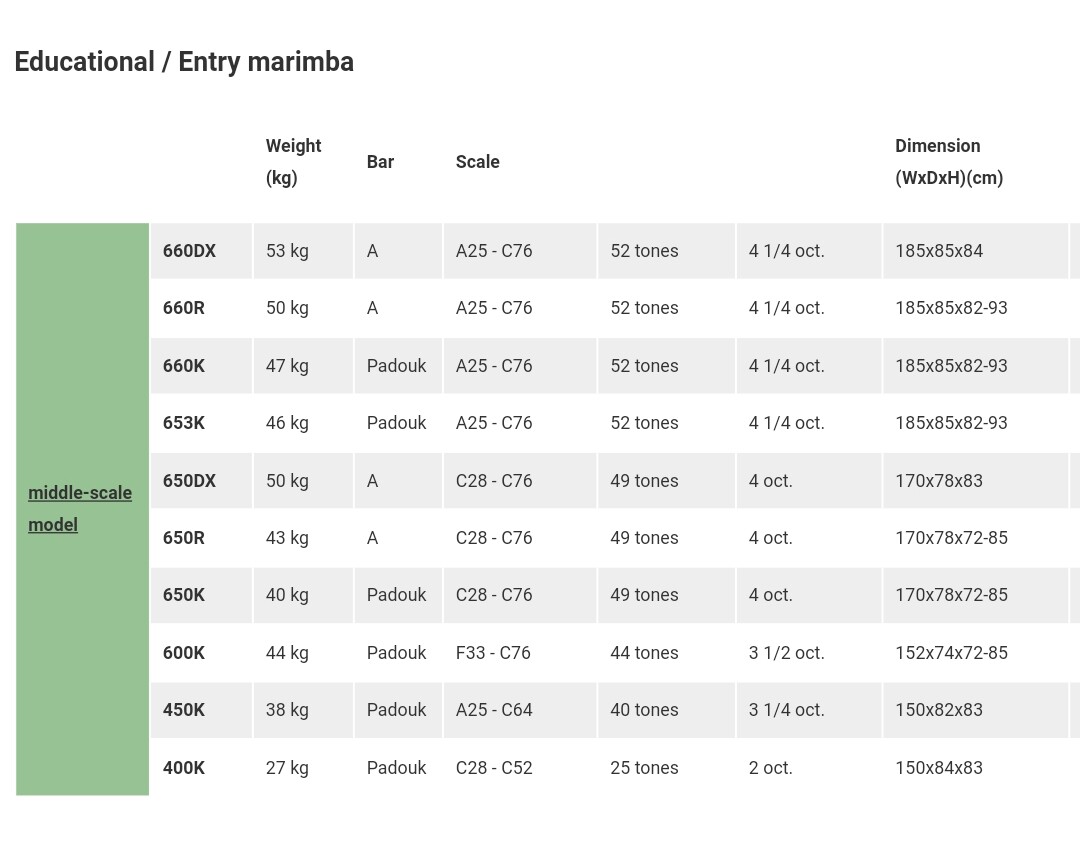Click the 152x74x72-85 dimension cell

951,653
